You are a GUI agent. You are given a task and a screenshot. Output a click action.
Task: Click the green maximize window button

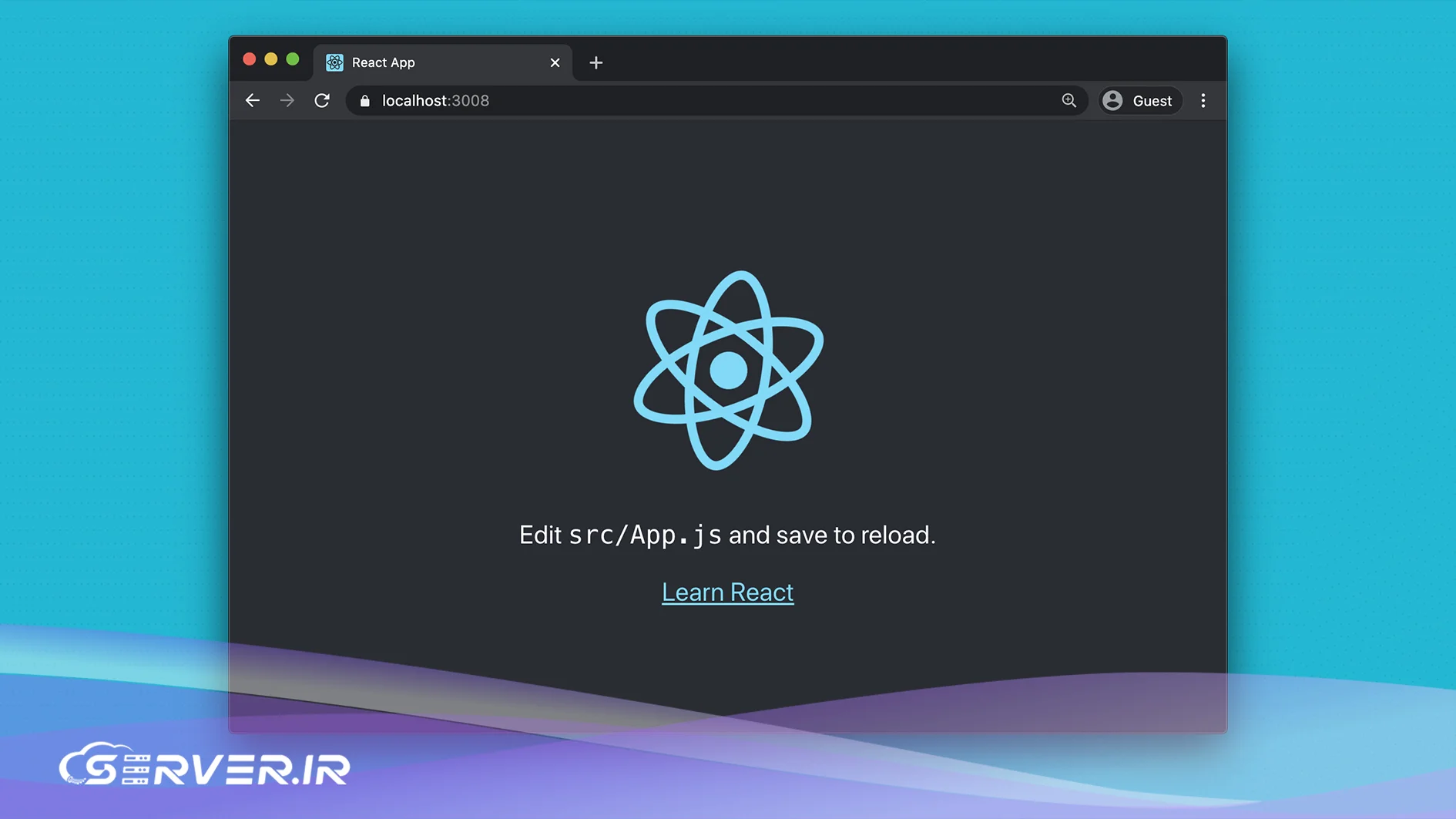point(293,59)
